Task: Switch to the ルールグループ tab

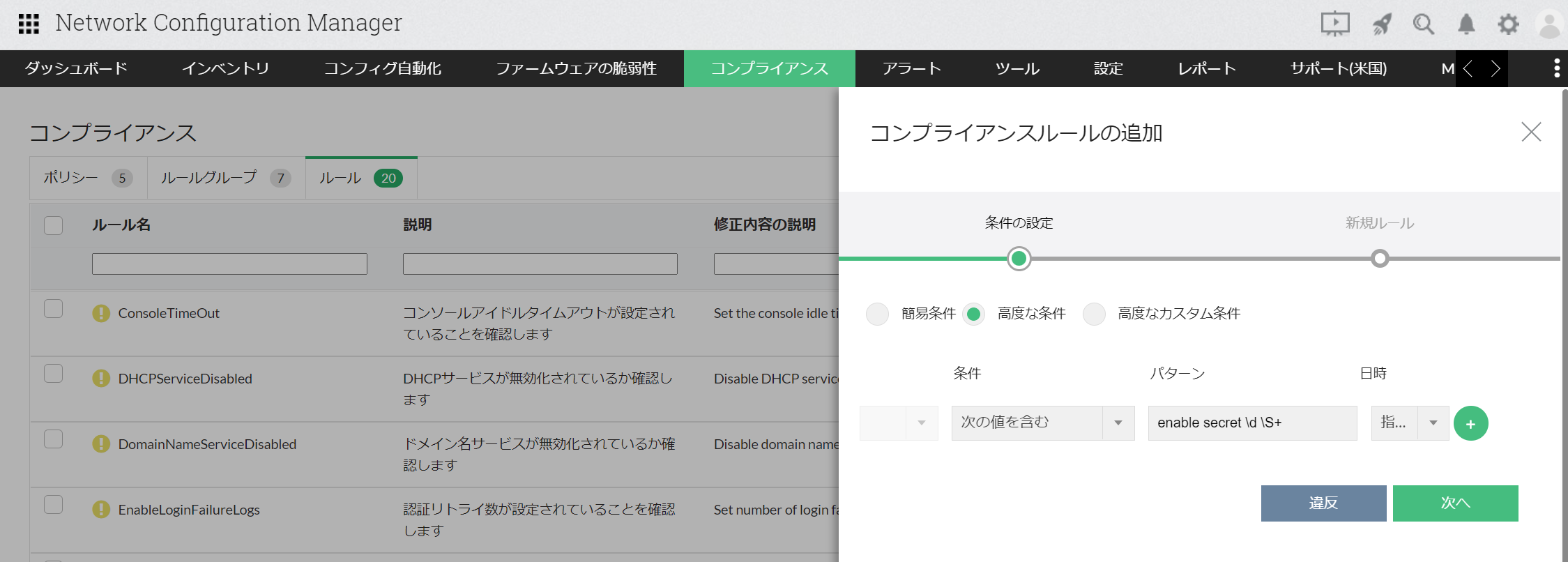Action: [x=225, y=178]
